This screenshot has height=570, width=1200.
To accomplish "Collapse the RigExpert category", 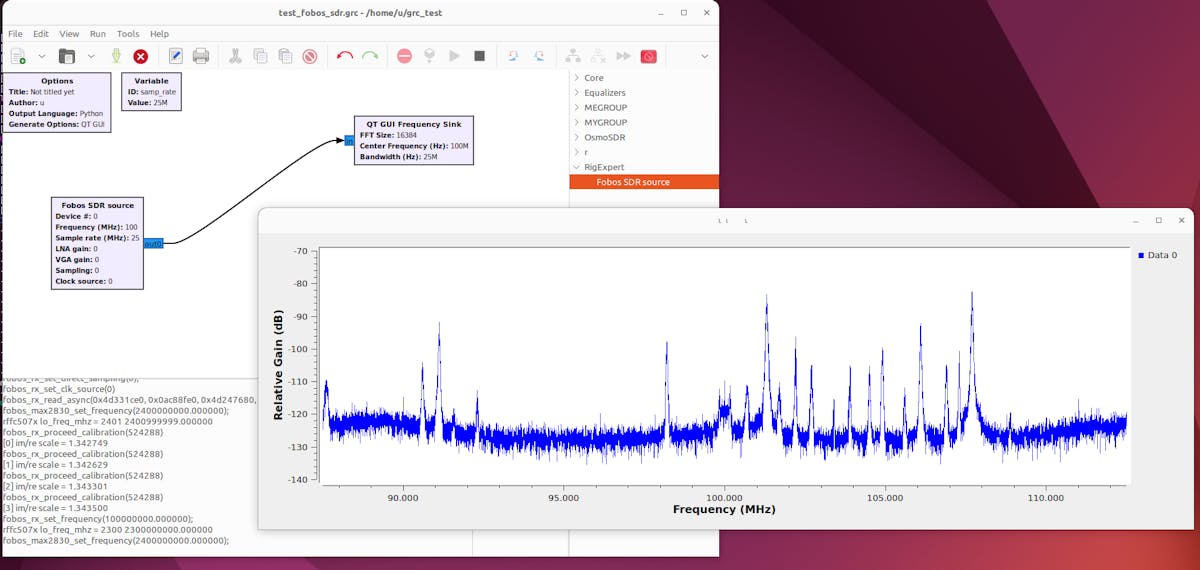I will 577,167.
